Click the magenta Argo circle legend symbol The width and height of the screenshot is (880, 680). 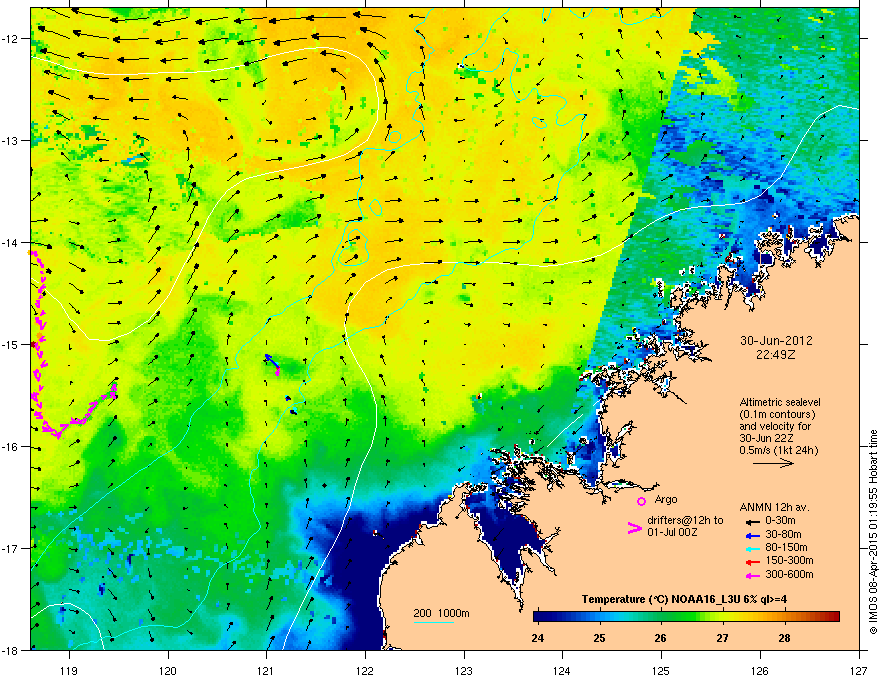641,501
